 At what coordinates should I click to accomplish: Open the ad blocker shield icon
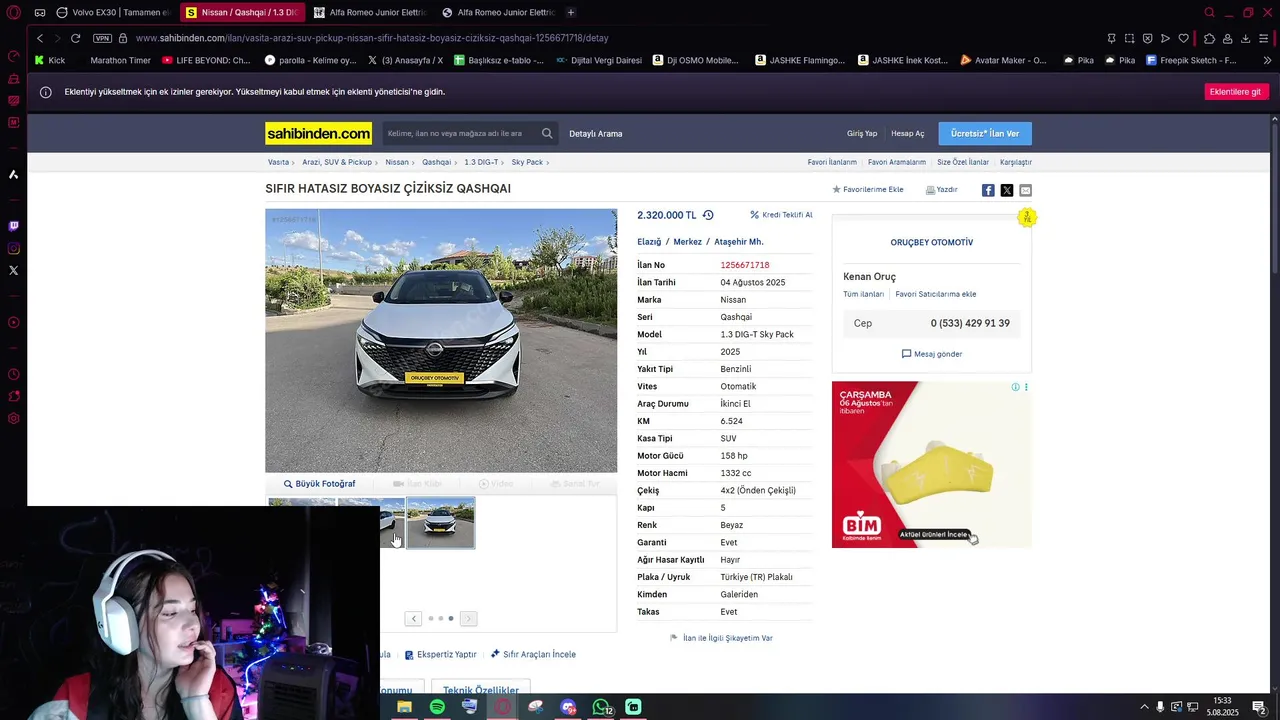coord(1147,38)
